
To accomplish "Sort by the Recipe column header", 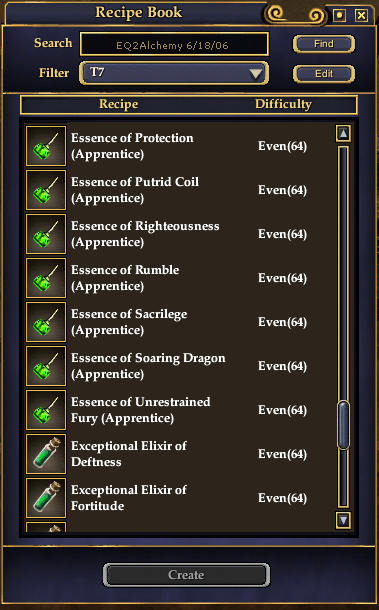I will pyautogui.click(x=118, y=104).
